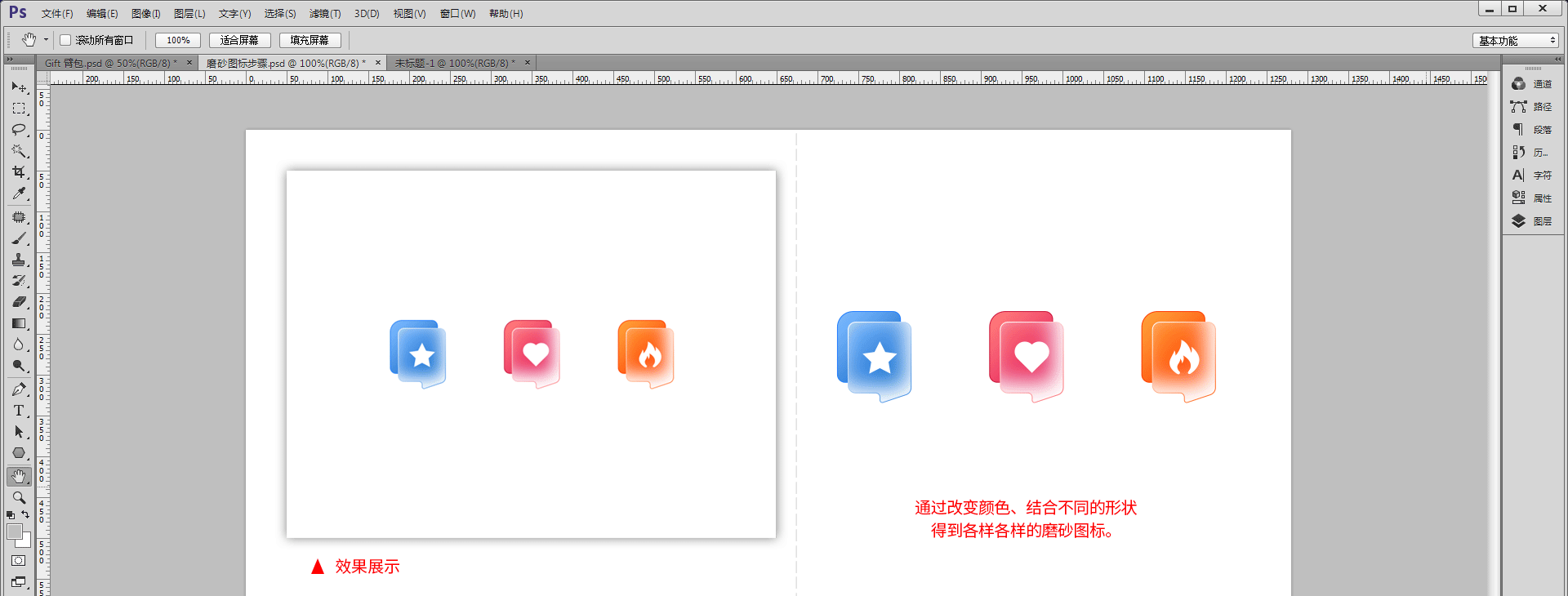Select the Pen tool
The width and height of the screenshot is (1568, 596).
19,389
